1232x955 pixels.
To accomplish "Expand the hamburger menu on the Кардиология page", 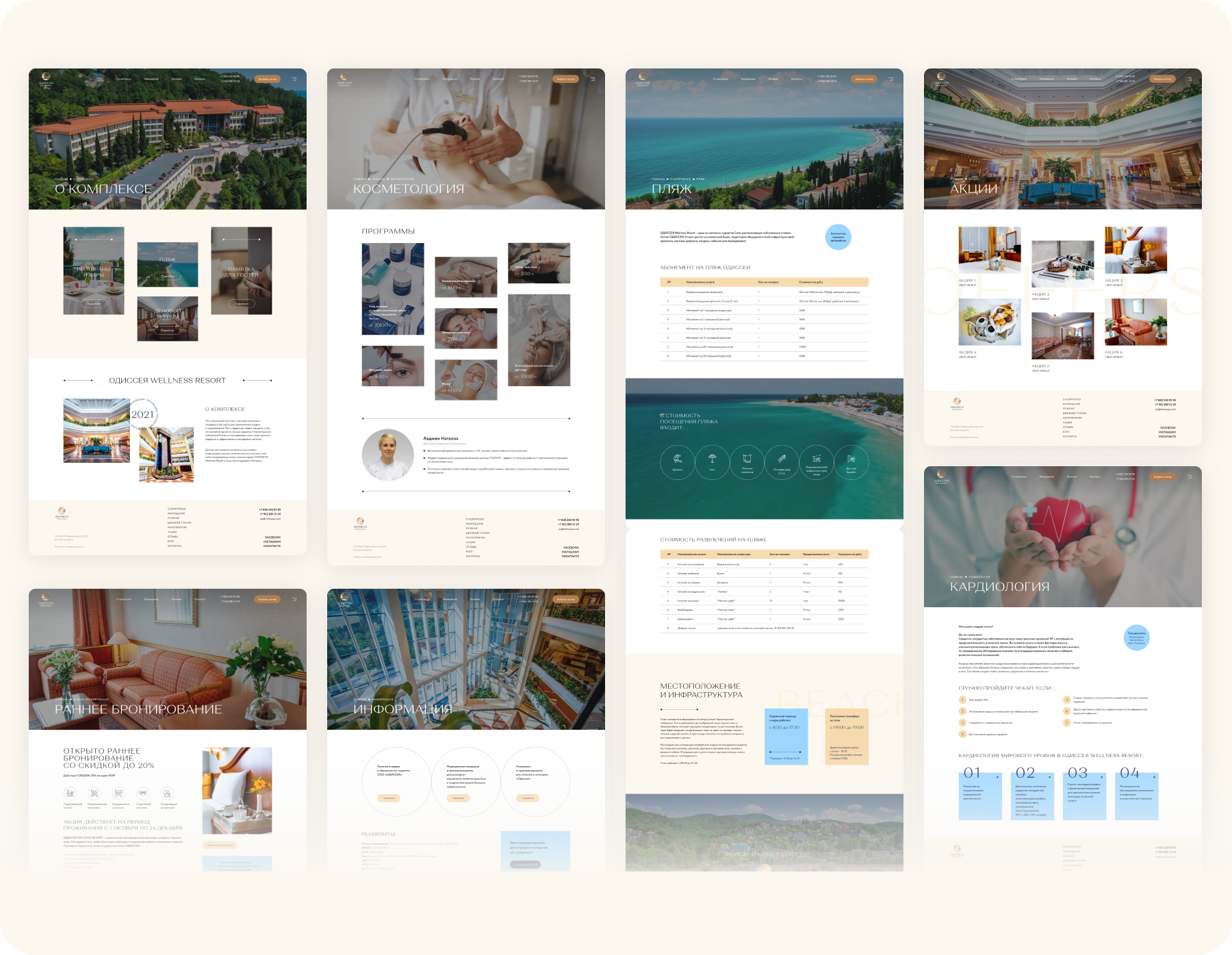I will 1189,477.
